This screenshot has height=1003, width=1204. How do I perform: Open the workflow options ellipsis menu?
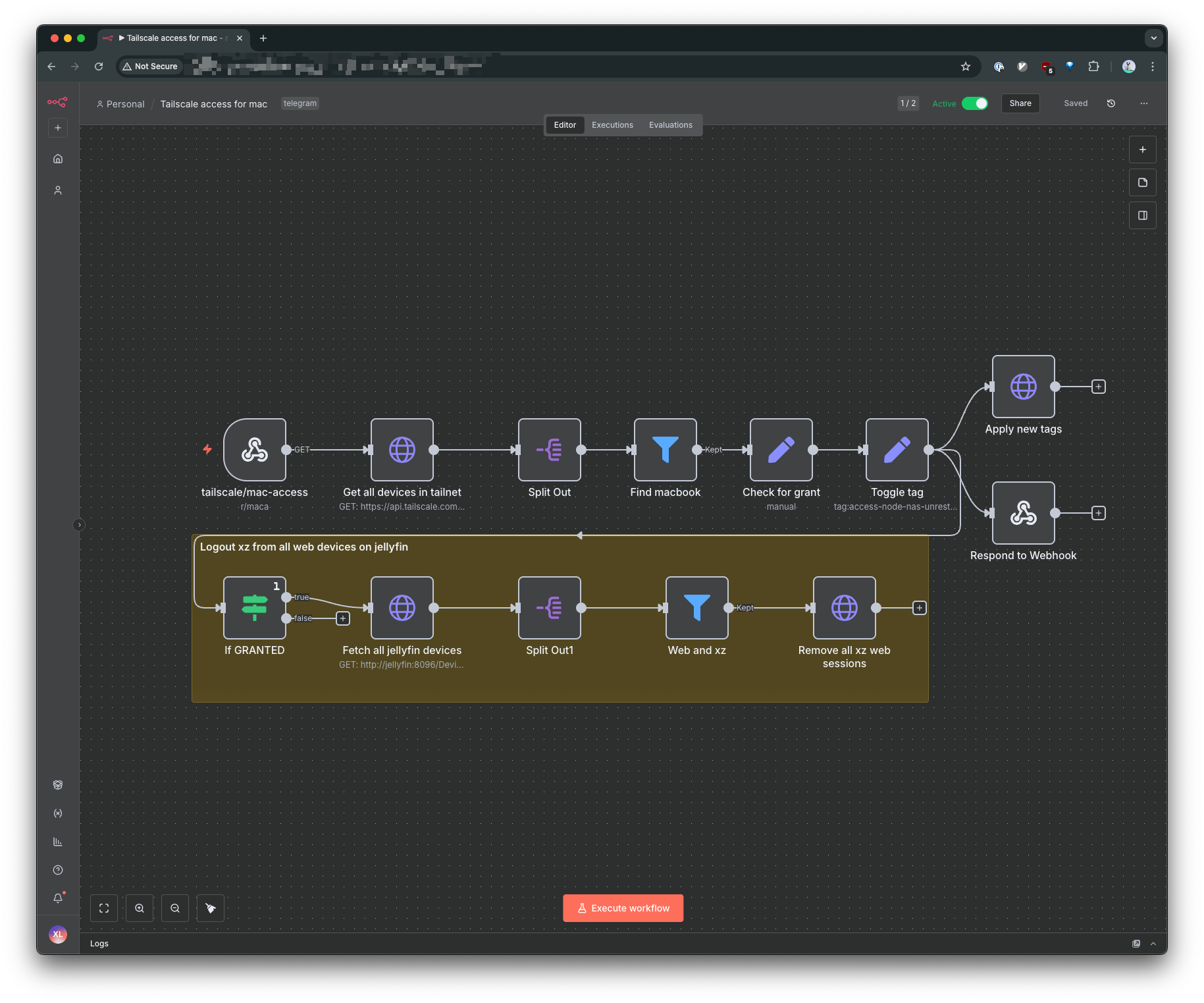1143,103
